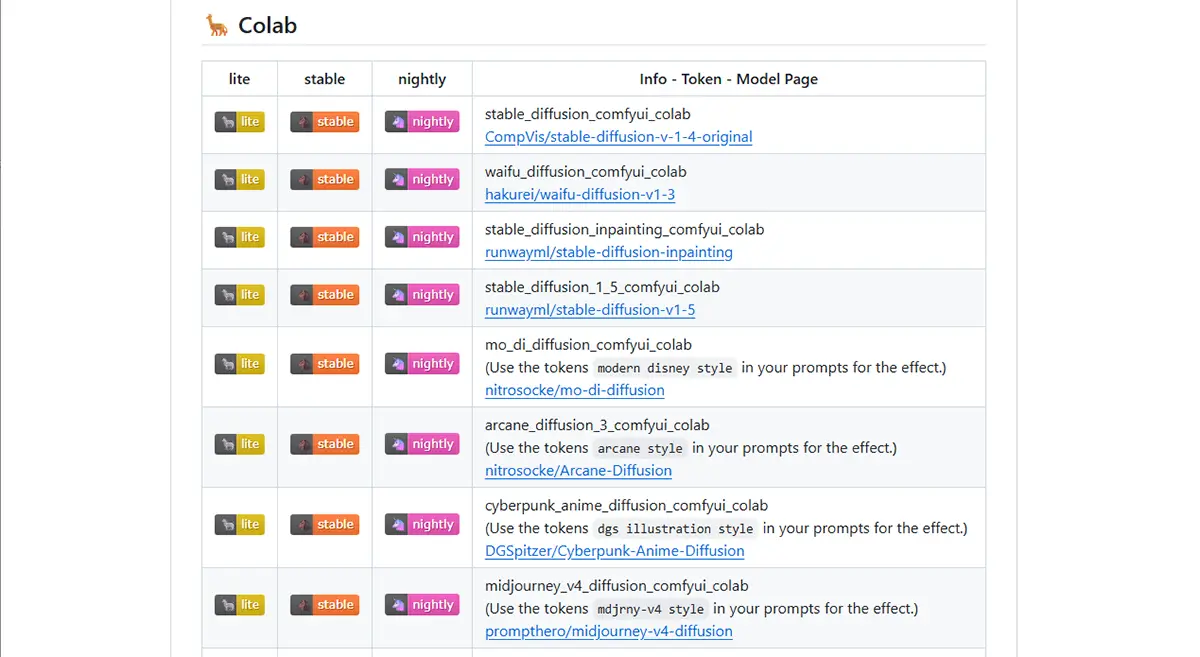1200x657 pixels.
Task: Launch the lite badge for waifu_diffusion_comfyui_colab
Action: point(240,180)
